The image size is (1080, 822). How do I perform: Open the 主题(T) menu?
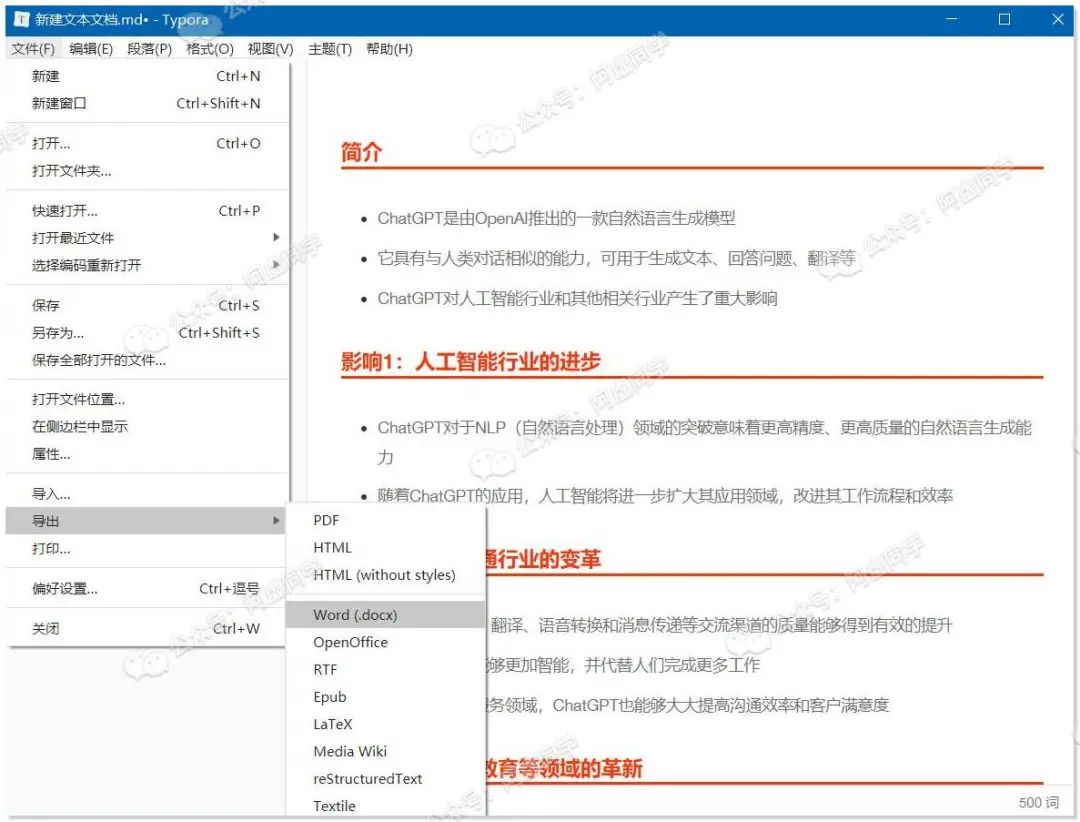point(330,49)
